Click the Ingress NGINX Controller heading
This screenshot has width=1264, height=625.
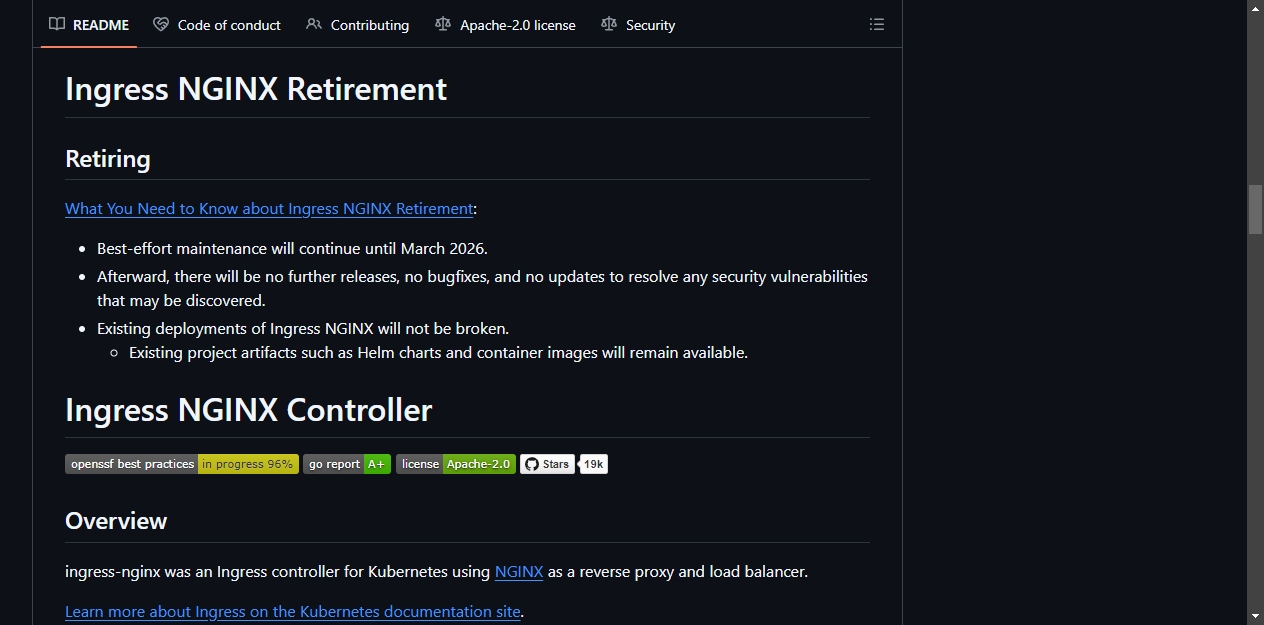(249, 410)
